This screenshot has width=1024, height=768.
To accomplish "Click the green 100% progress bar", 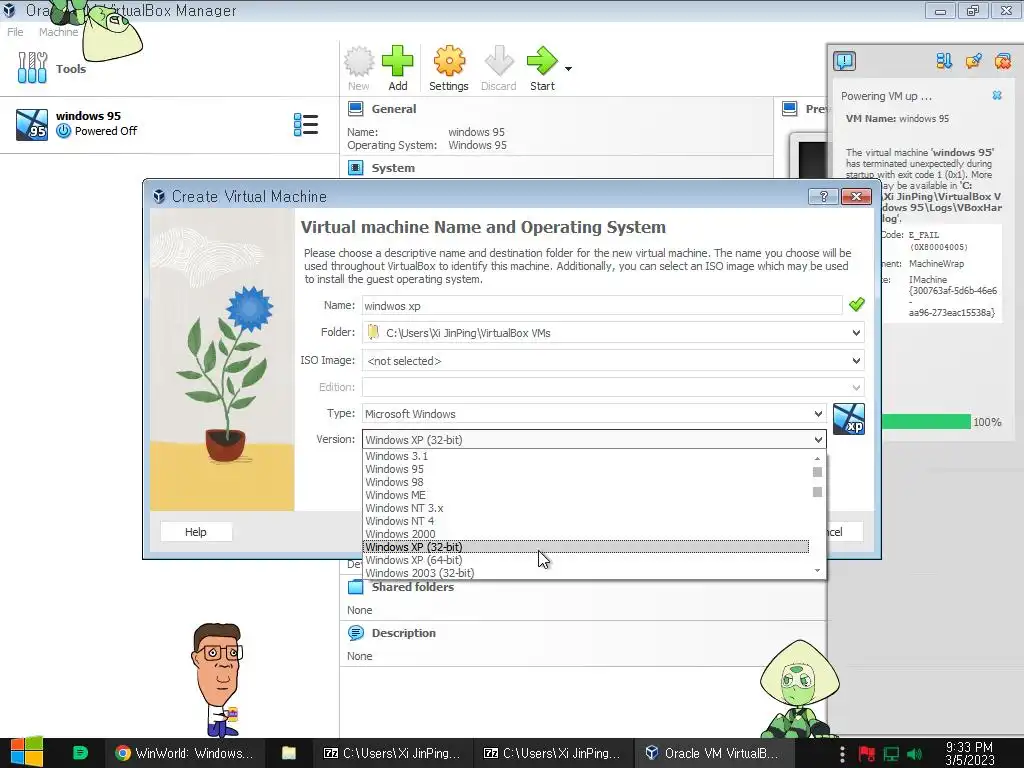I will pyautogui.click(x=926, y=422).
